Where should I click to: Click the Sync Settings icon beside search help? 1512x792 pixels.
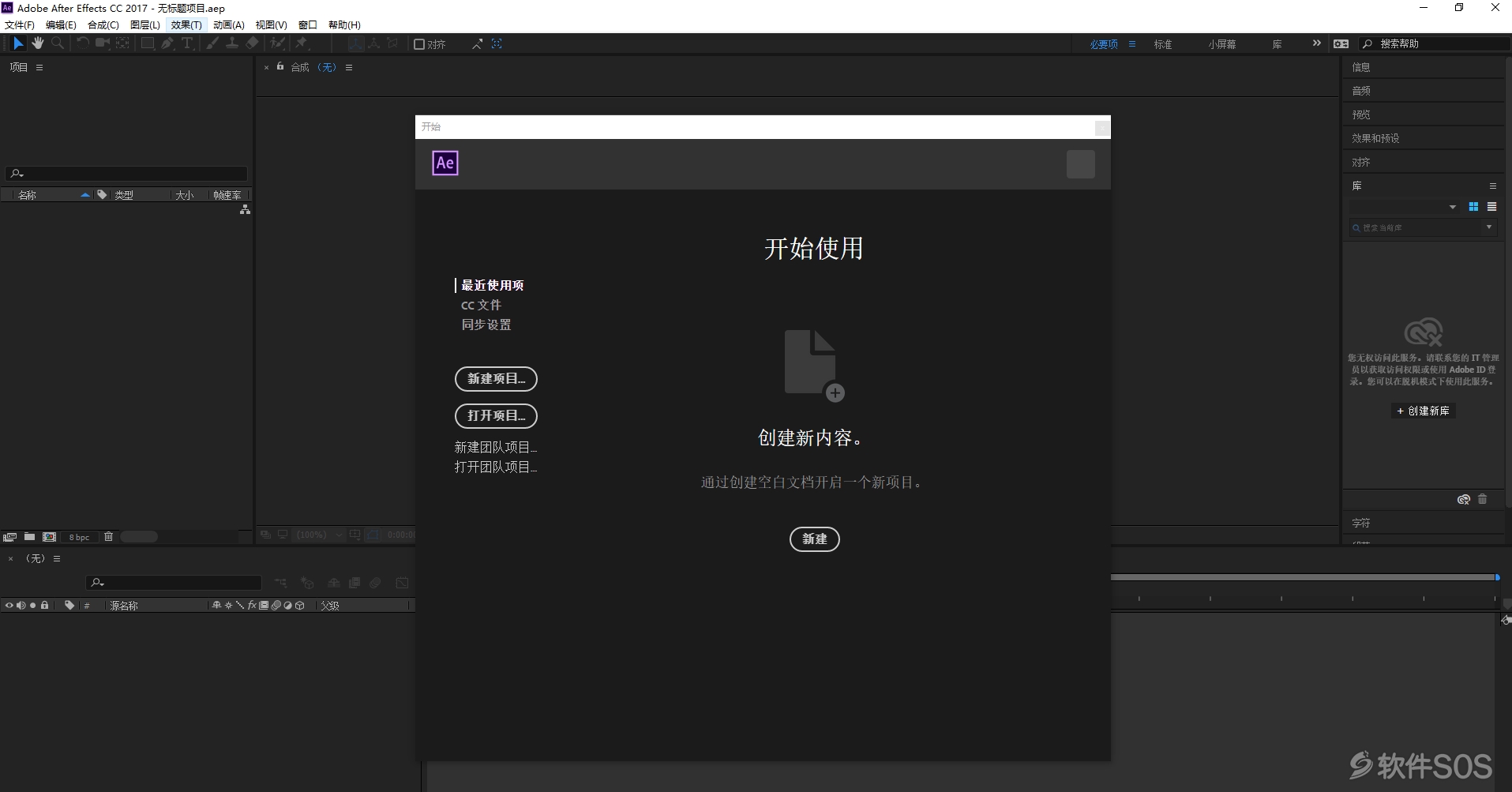[1341, 43]
